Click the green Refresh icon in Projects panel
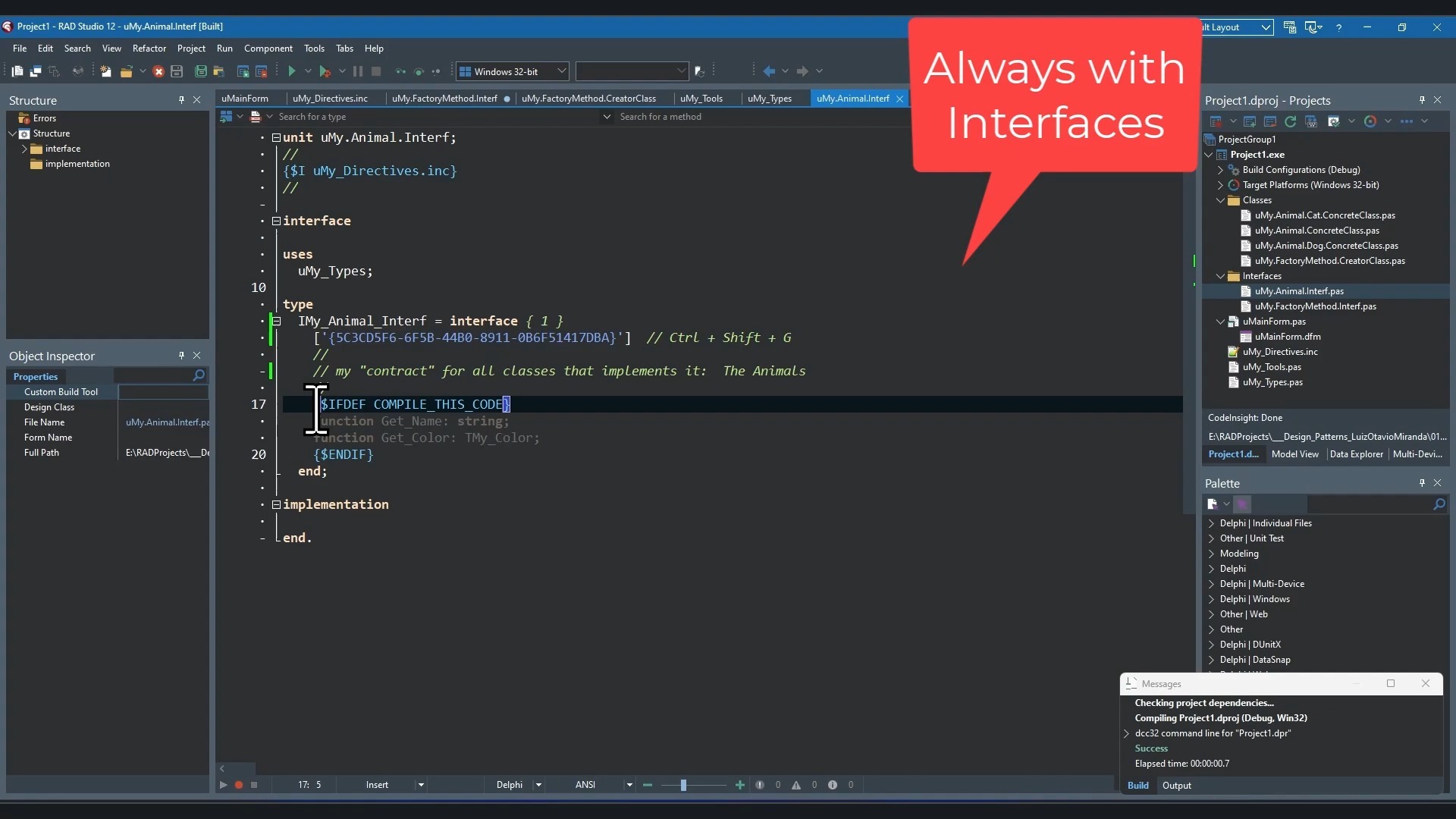The width and height of the screenshot is (1456, 819). pos(1291,121)
